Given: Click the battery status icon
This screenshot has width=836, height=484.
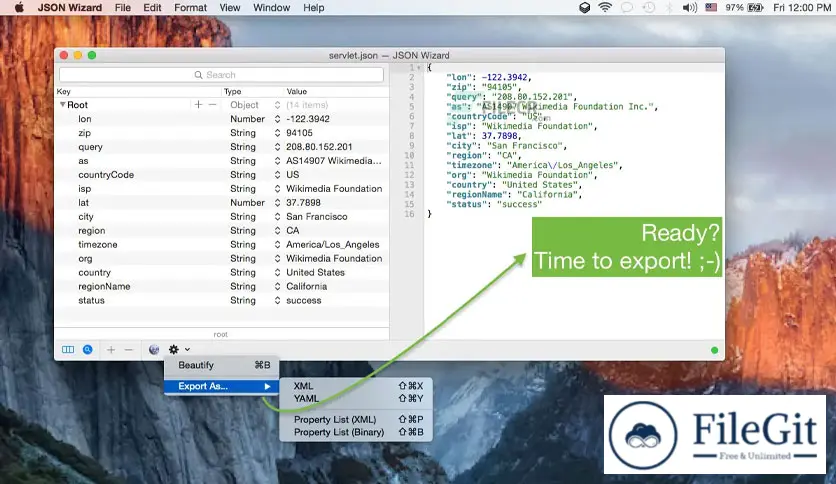Looking at the screenshot, I should coord(756,7).
